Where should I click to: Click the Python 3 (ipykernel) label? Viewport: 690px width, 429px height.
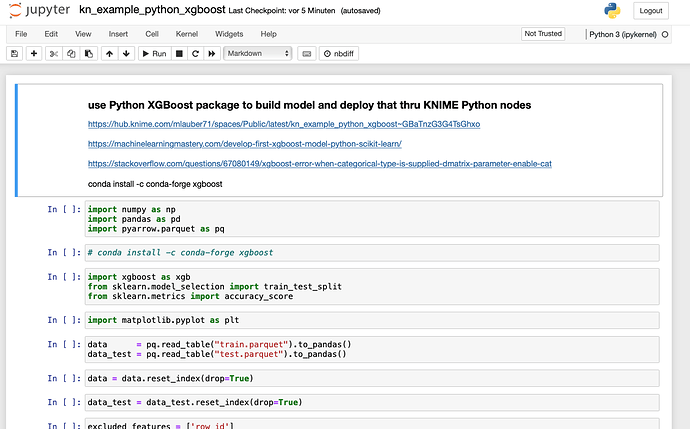[x=623, y=34]
